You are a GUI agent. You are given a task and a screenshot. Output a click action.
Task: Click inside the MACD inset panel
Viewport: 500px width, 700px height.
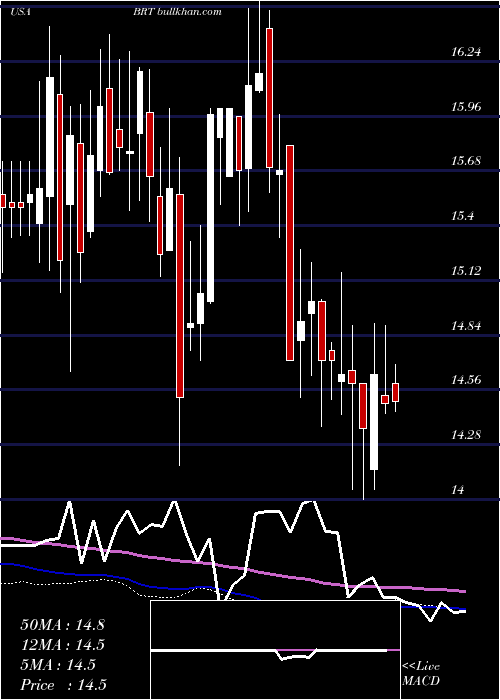(275, 650)
